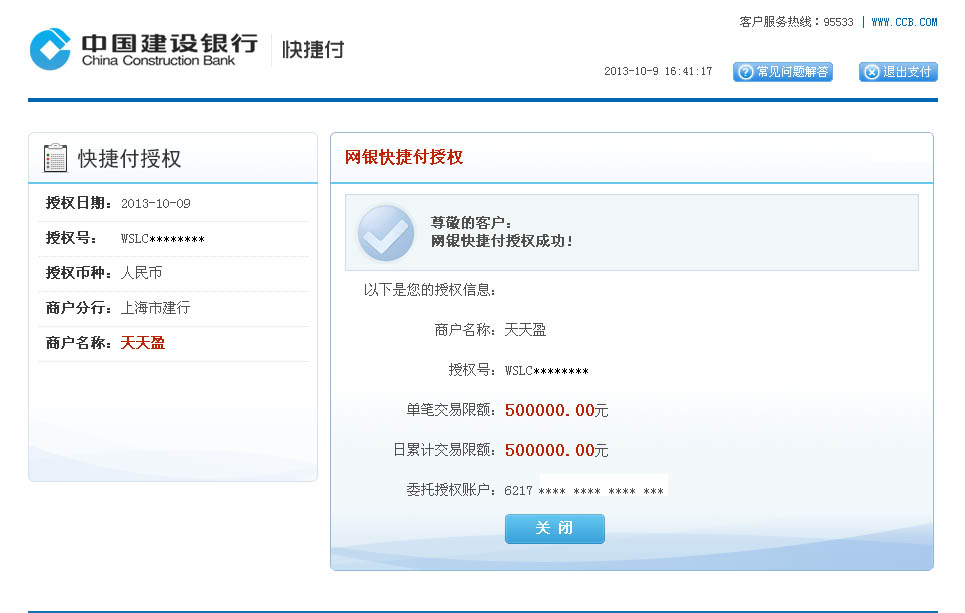Click the 网银快捷付授权成功 success message
This screenshot has height=613, width=965.
(x=502, y=241)
